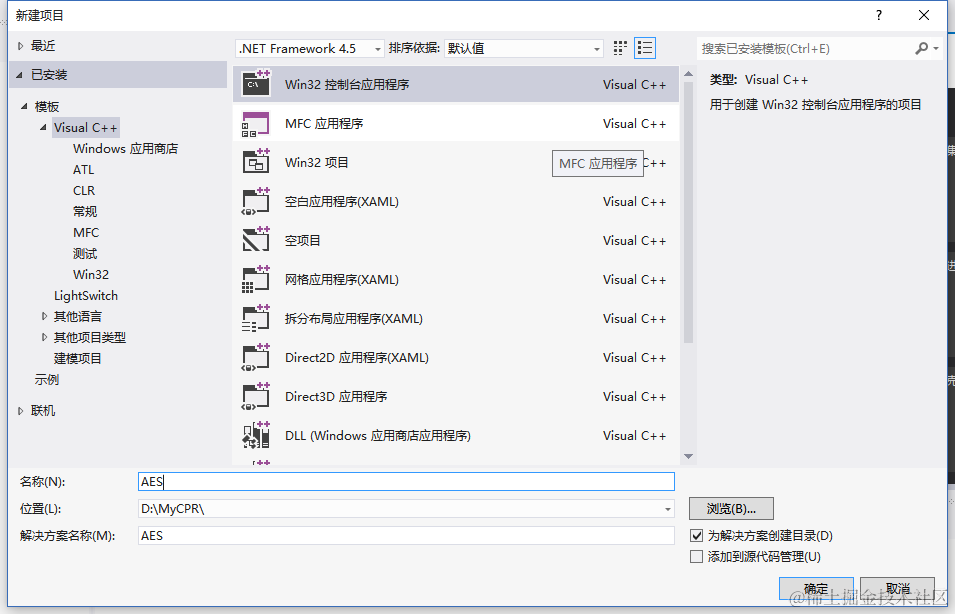
Task: Click the template list scrollbar thumb
Action: point(688,213)
